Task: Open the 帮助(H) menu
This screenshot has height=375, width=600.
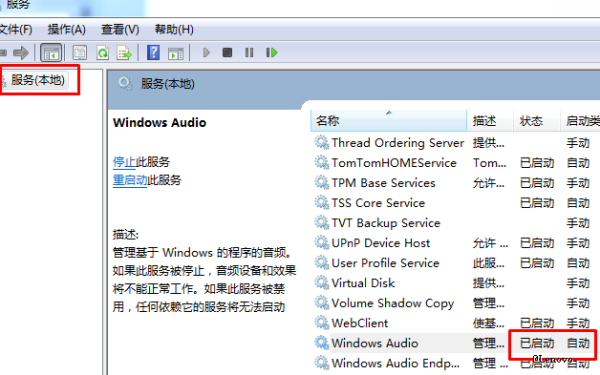Action: click(174, 29)
